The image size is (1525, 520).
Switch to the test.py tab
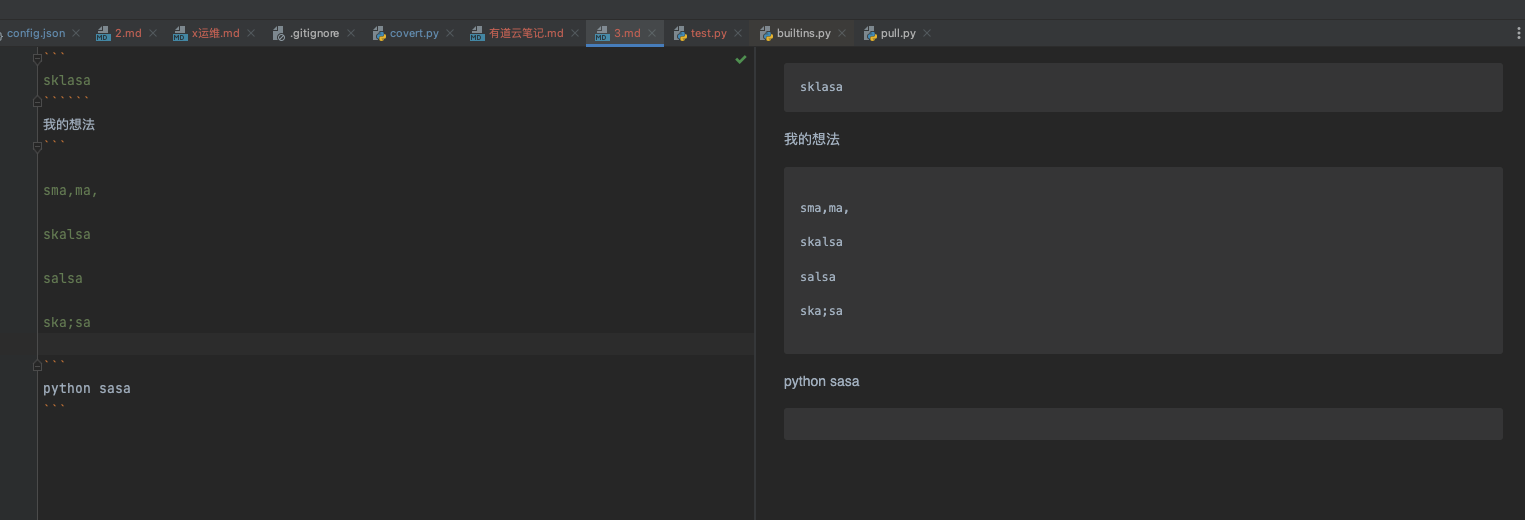(708, 33)
